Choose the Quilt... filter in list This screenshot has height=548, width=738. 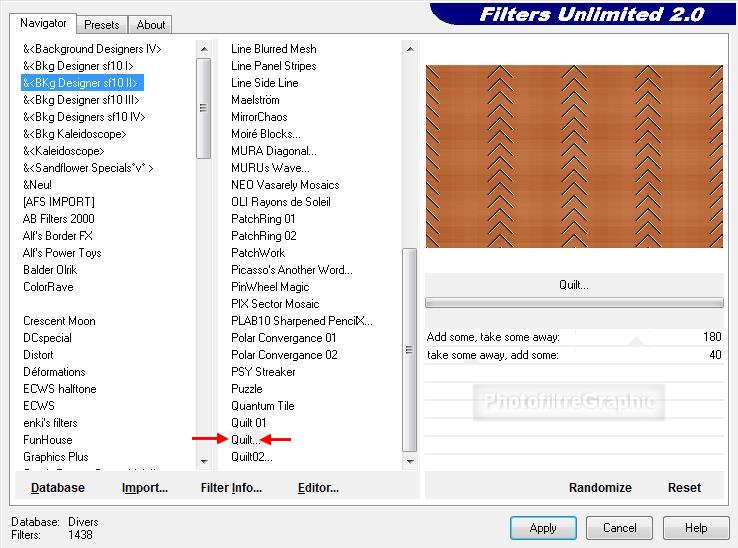coord(245,440)
